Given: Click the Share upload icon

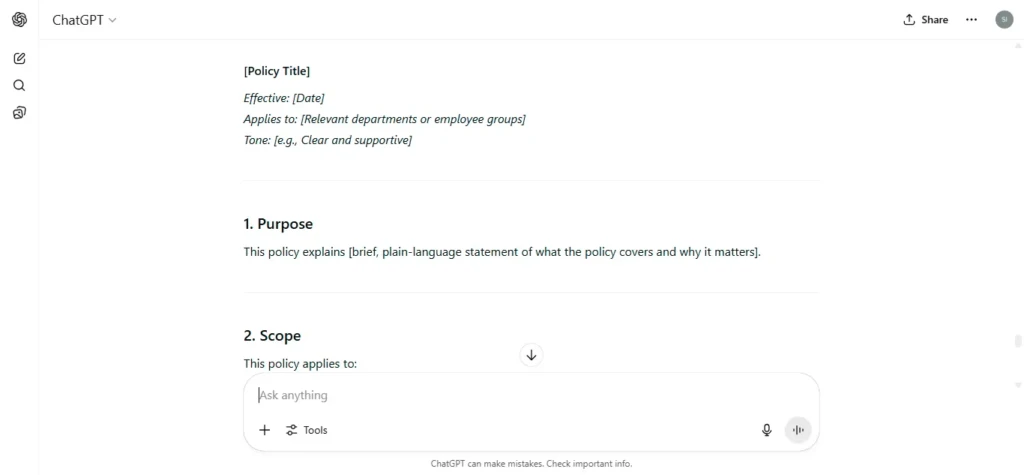Looking at the screenshot, I should click(909, 20).
